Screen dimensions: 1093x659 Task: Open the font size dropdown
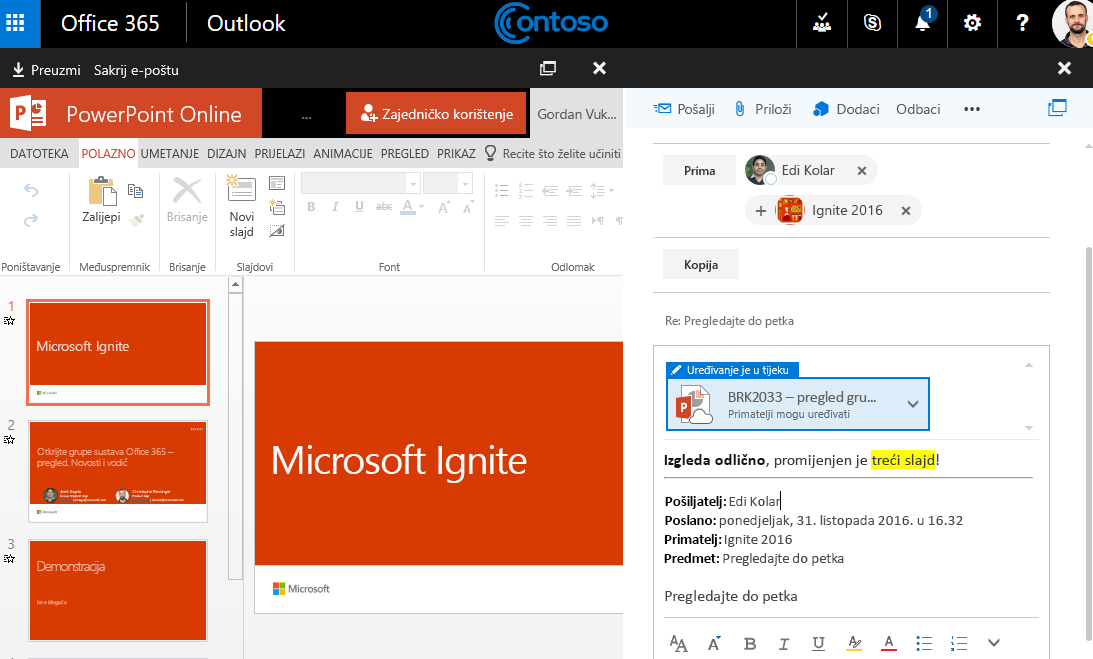point(466,184)
